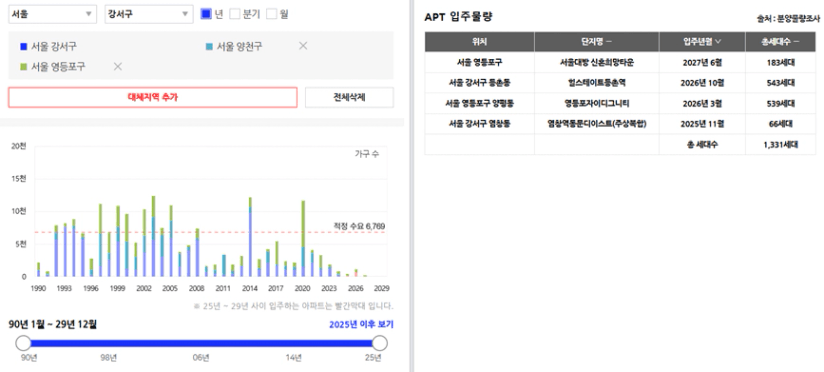
Task: Click the 서울 강서구 등촌동 location cell
Action: (479, 82)
